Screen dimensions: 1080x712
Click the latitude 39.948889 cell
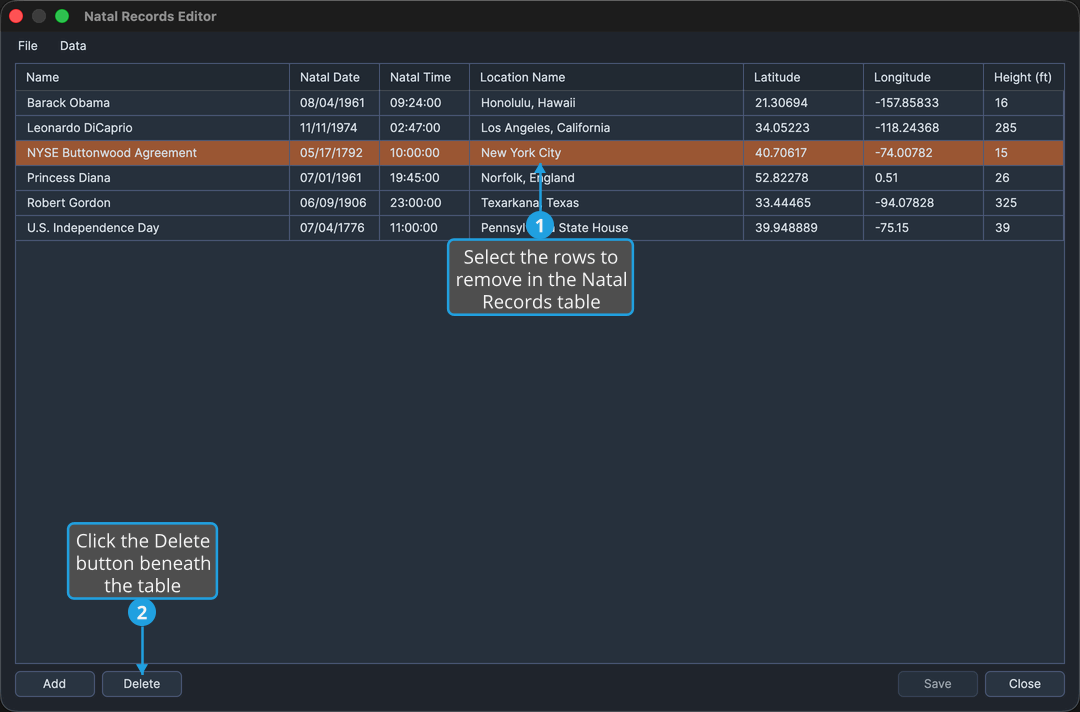[x=803, y=228]
